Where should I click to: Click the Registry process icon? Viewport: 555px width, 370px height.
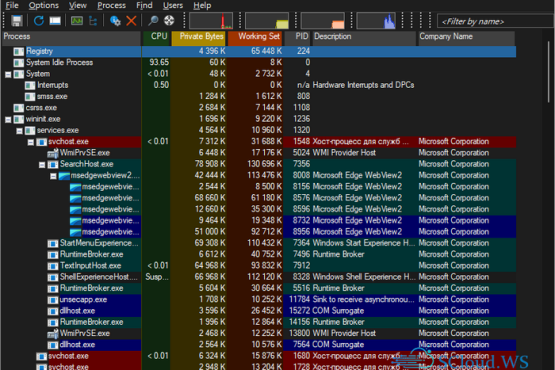pyautogui.click(x=19, y=52)
